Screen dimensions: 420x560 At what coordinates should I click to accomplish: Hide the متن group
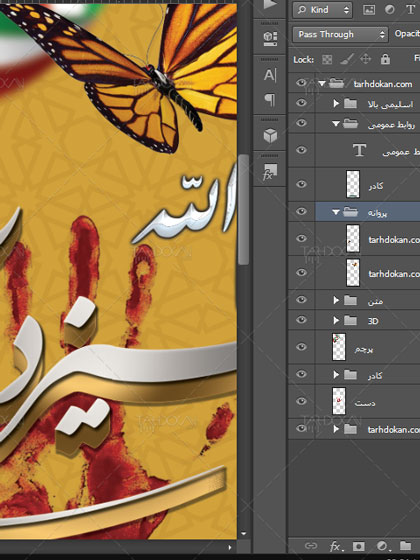click(301, 300)
